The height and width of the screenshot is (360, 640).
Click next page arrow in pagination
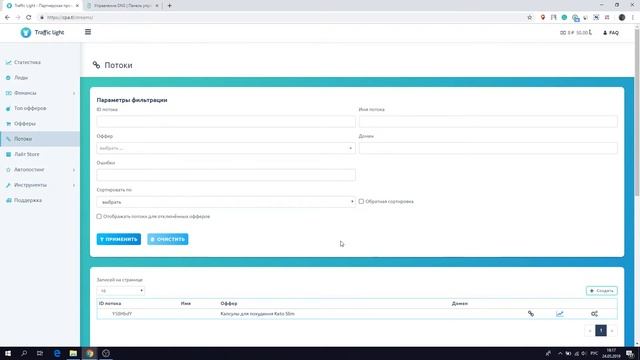(x=612, y=330)
